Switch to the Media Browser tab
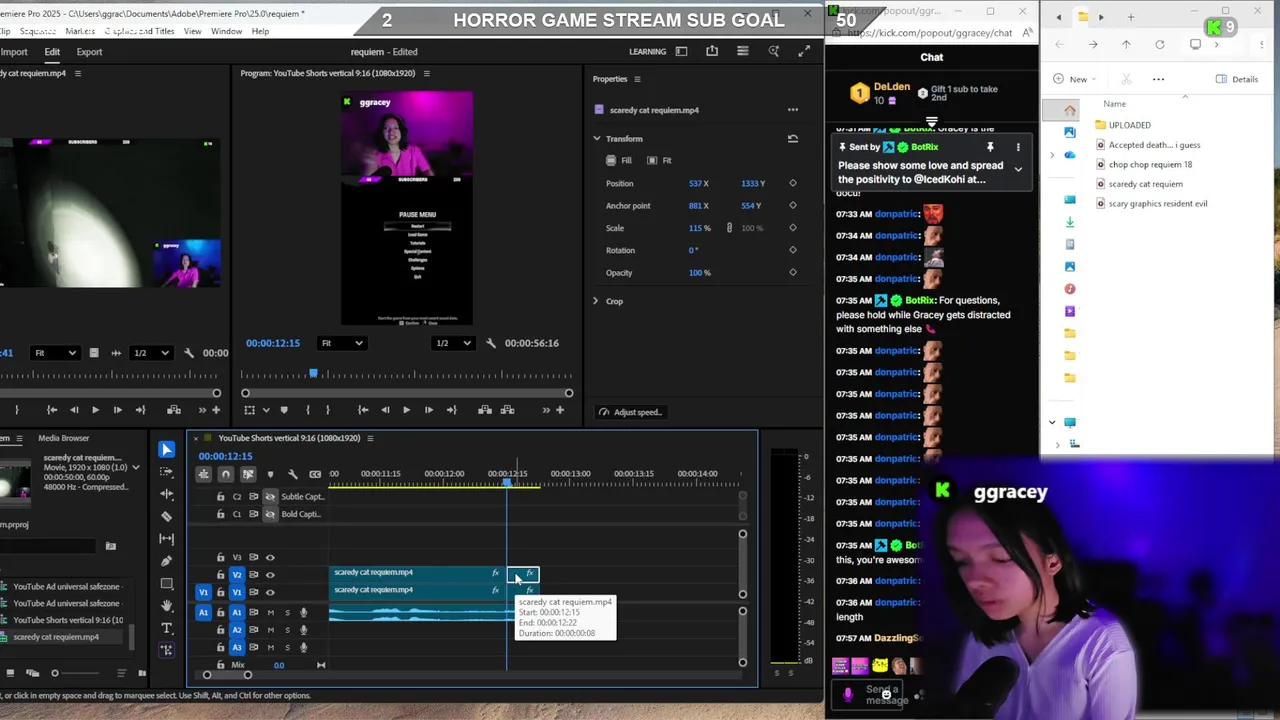Viewport: 1280px width, 720px height. coord(63,438)
